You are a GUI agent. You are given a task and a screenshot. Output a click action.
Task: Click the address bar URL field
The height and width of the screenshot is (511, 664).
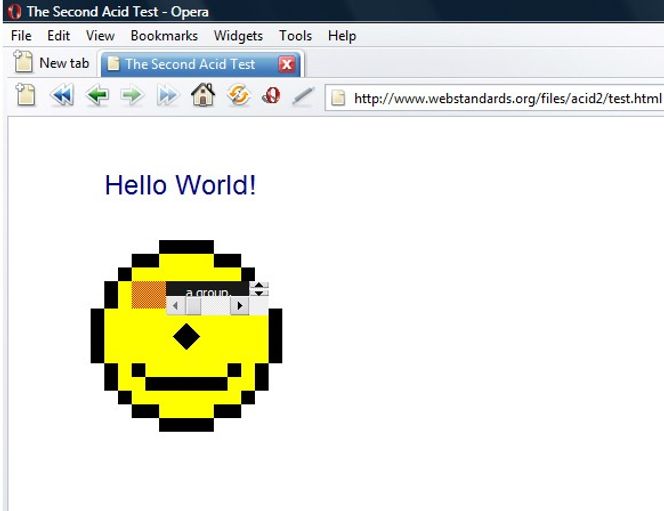494,98
